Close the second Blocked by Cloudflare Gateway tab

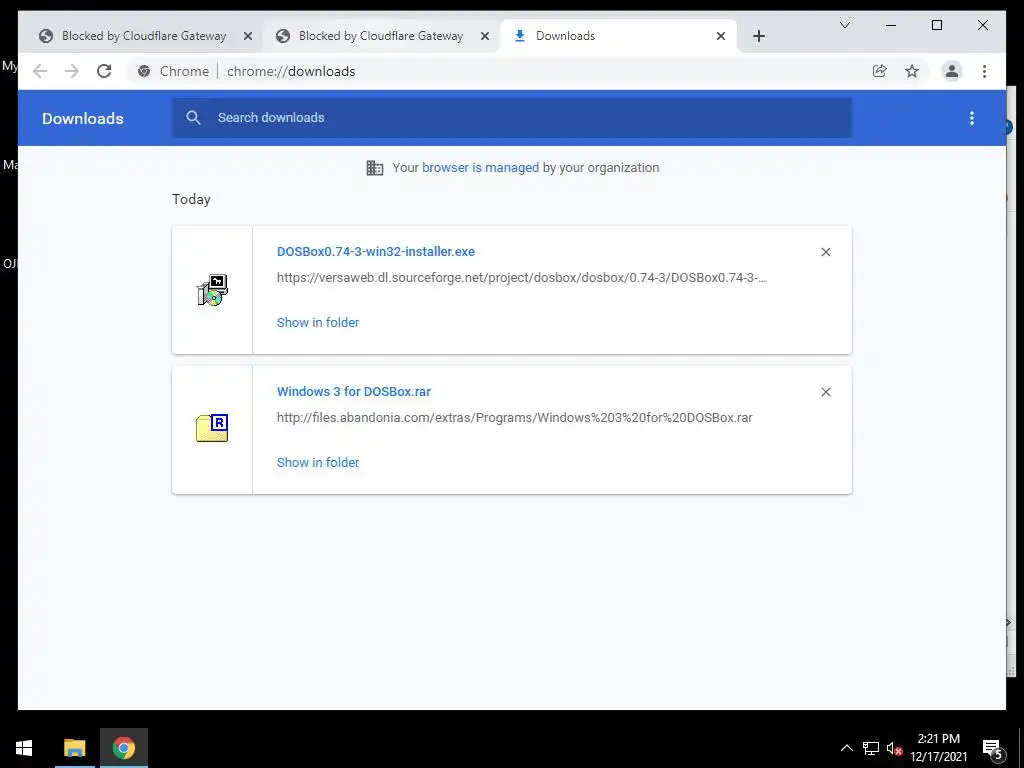tap(485, 36)
